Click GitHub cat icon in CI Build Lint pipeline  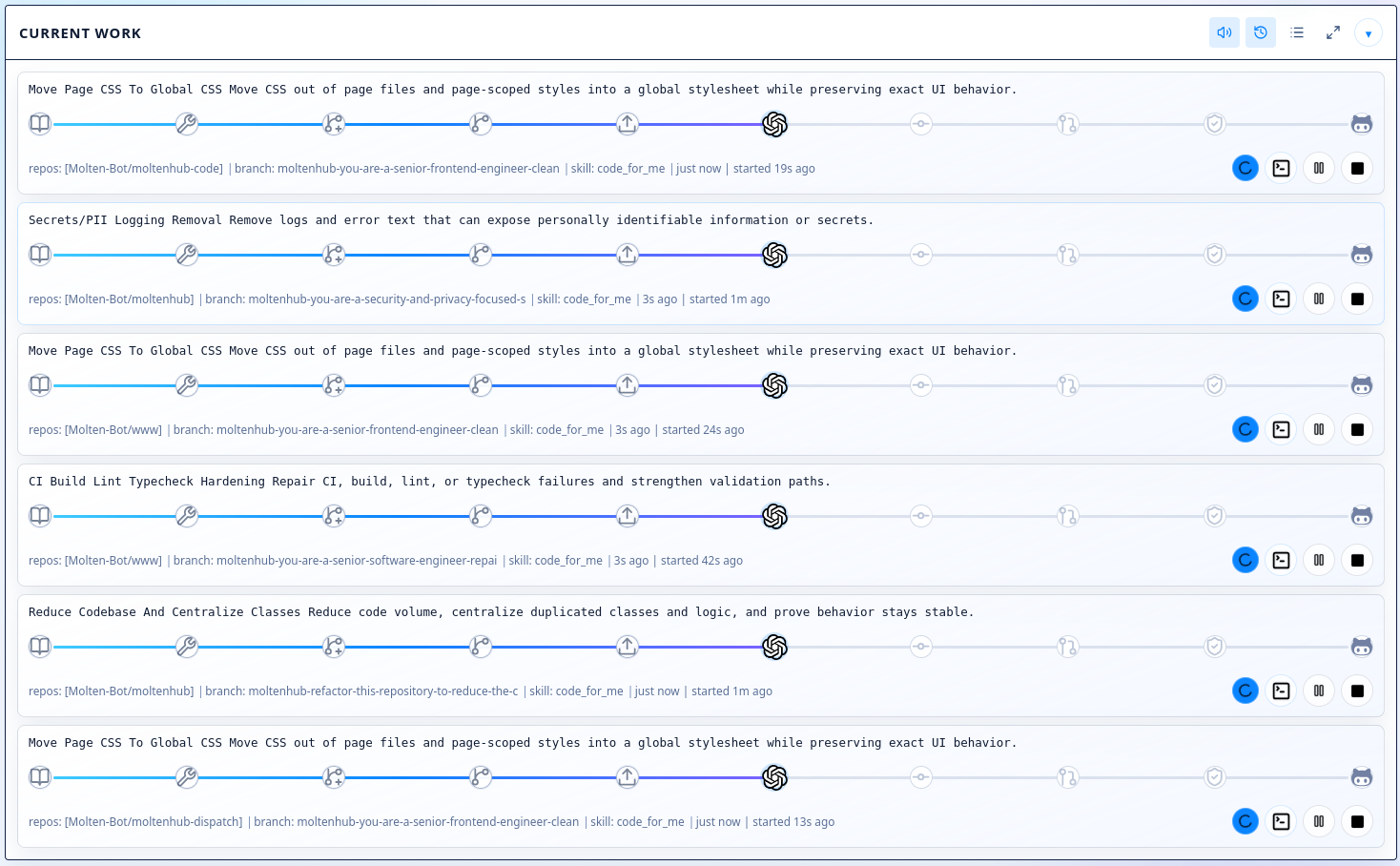[1362, 516]
